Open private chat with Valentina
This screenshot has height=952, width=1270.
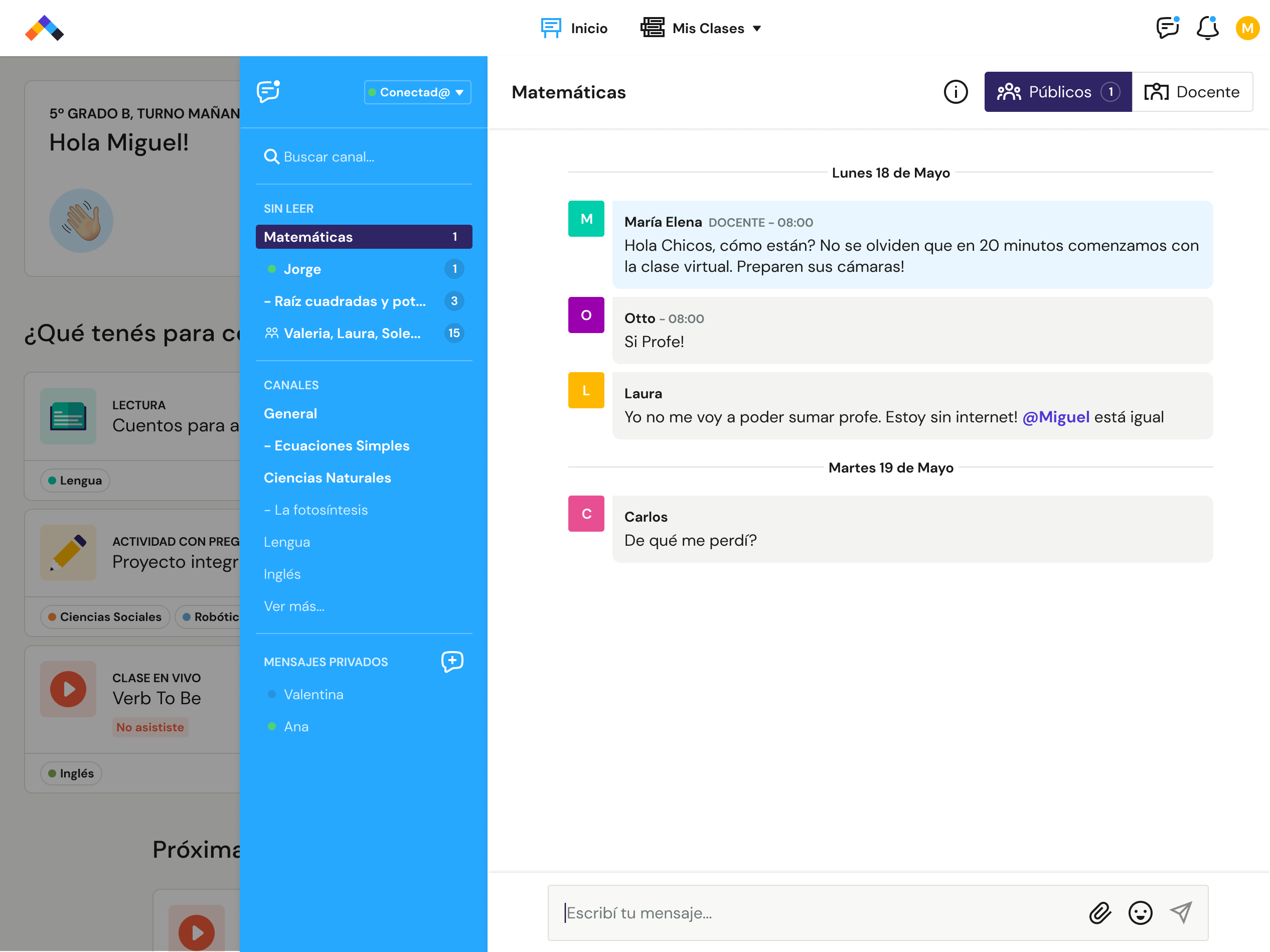pyautogui.click(x=313, y=694)
